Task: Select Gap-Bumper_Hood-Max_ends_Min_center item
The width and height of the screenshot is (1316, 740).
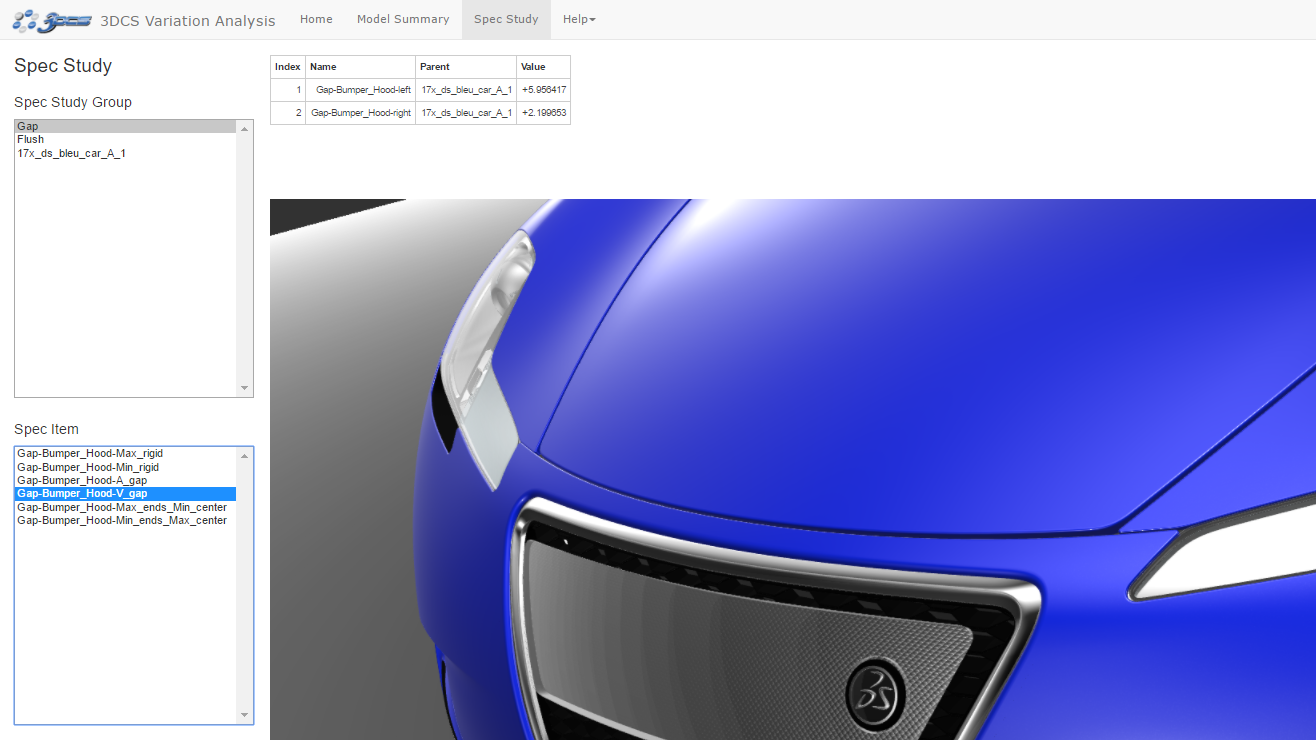Action: click(120, 507)
